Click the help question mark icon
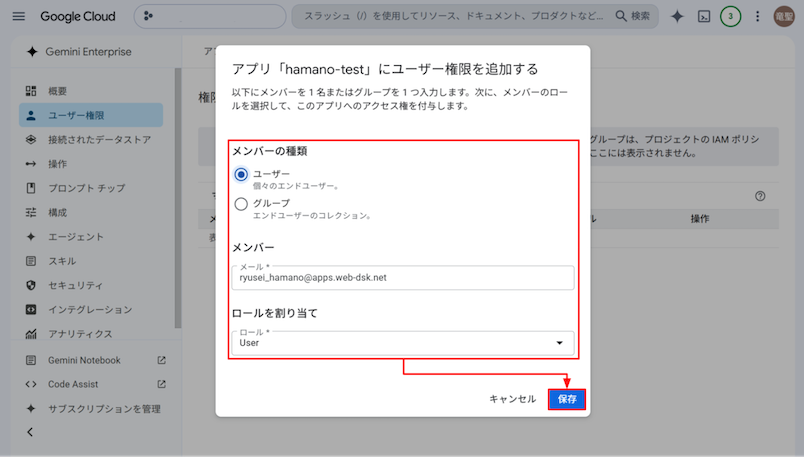This screenshot has height=457, width=804. (x=760, y=196)
